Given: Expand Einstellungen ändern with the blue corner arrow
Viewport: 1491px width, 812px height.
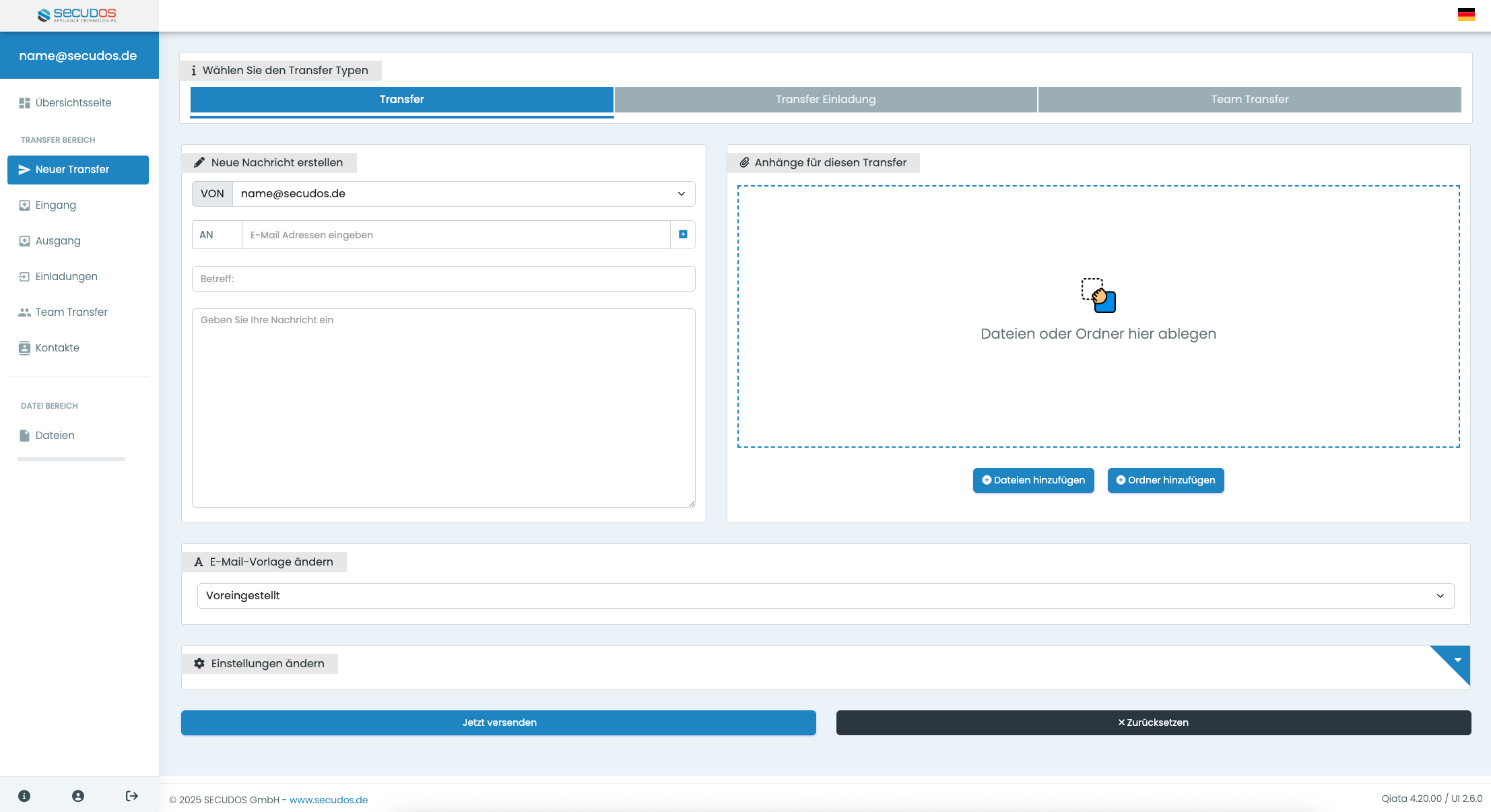Looking at the screenshot, I should [1457, 660].
